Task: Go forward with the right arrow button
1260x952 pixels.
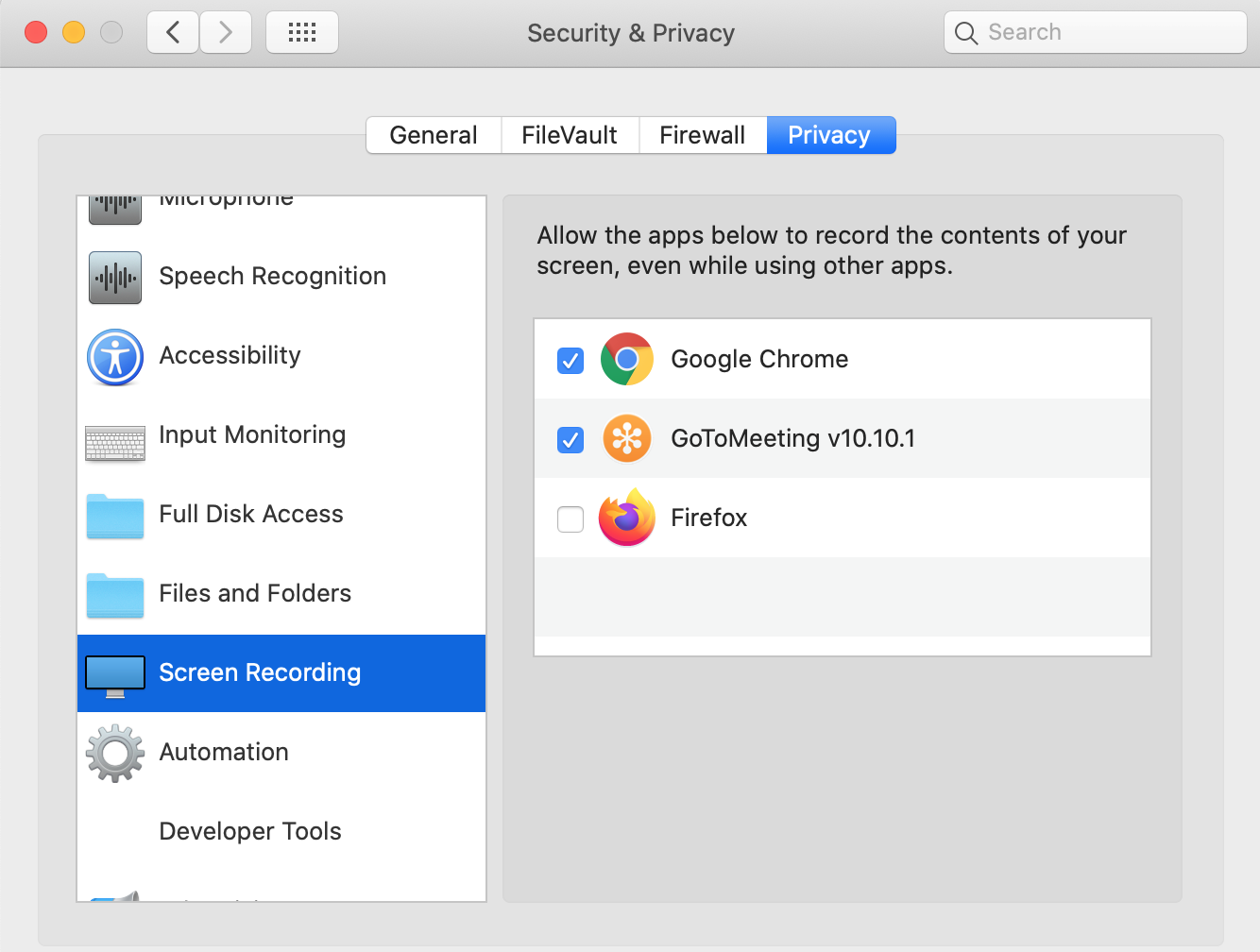Action: pyautogui.click(x=226, y=33)
